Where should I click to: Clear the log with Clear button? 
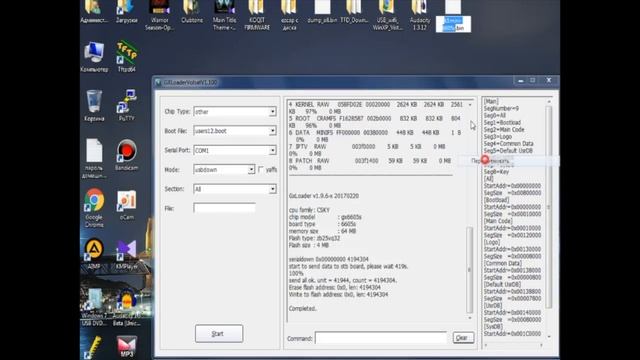click(463, 338)
